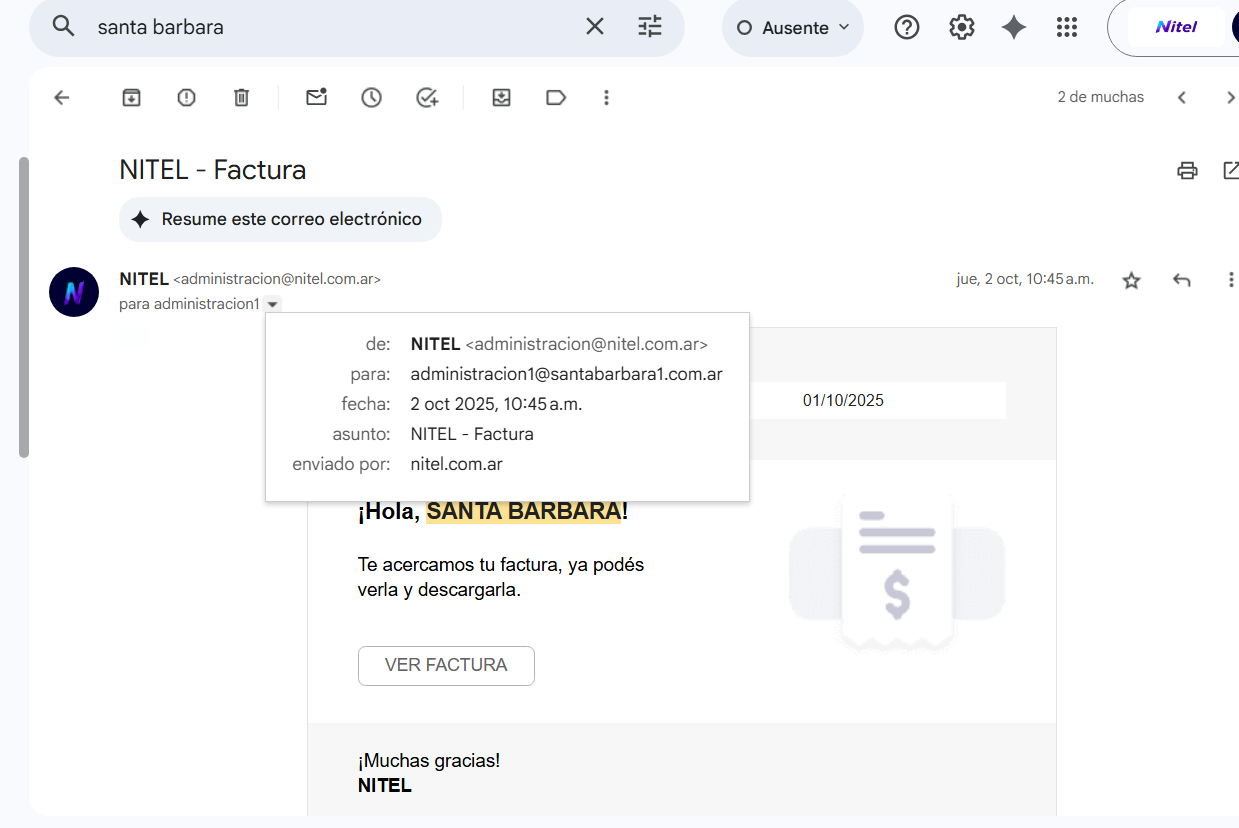
Task: Show search filter options
Action: [x=650, y=27]
